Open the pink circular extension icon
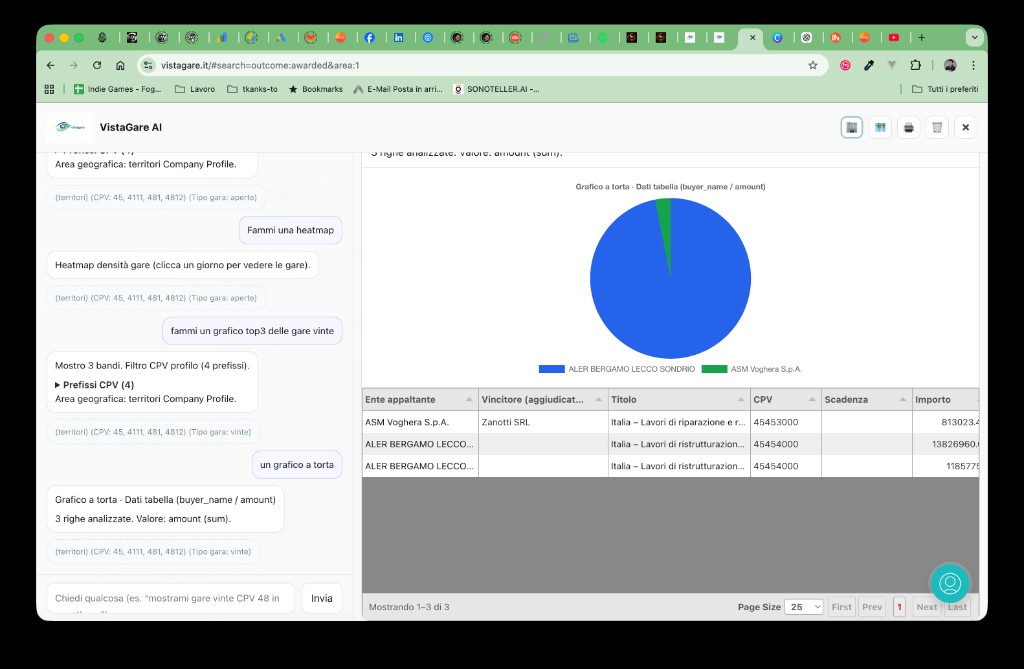 pyautogui.click(x=845, y=65)
